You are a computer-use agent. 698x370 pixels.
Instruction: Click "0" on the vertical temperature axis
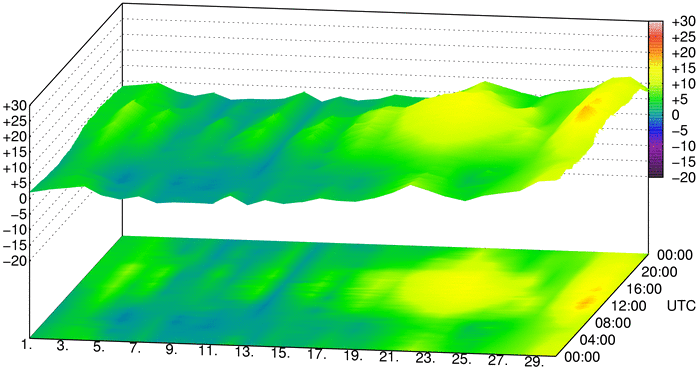click(23, 199)
